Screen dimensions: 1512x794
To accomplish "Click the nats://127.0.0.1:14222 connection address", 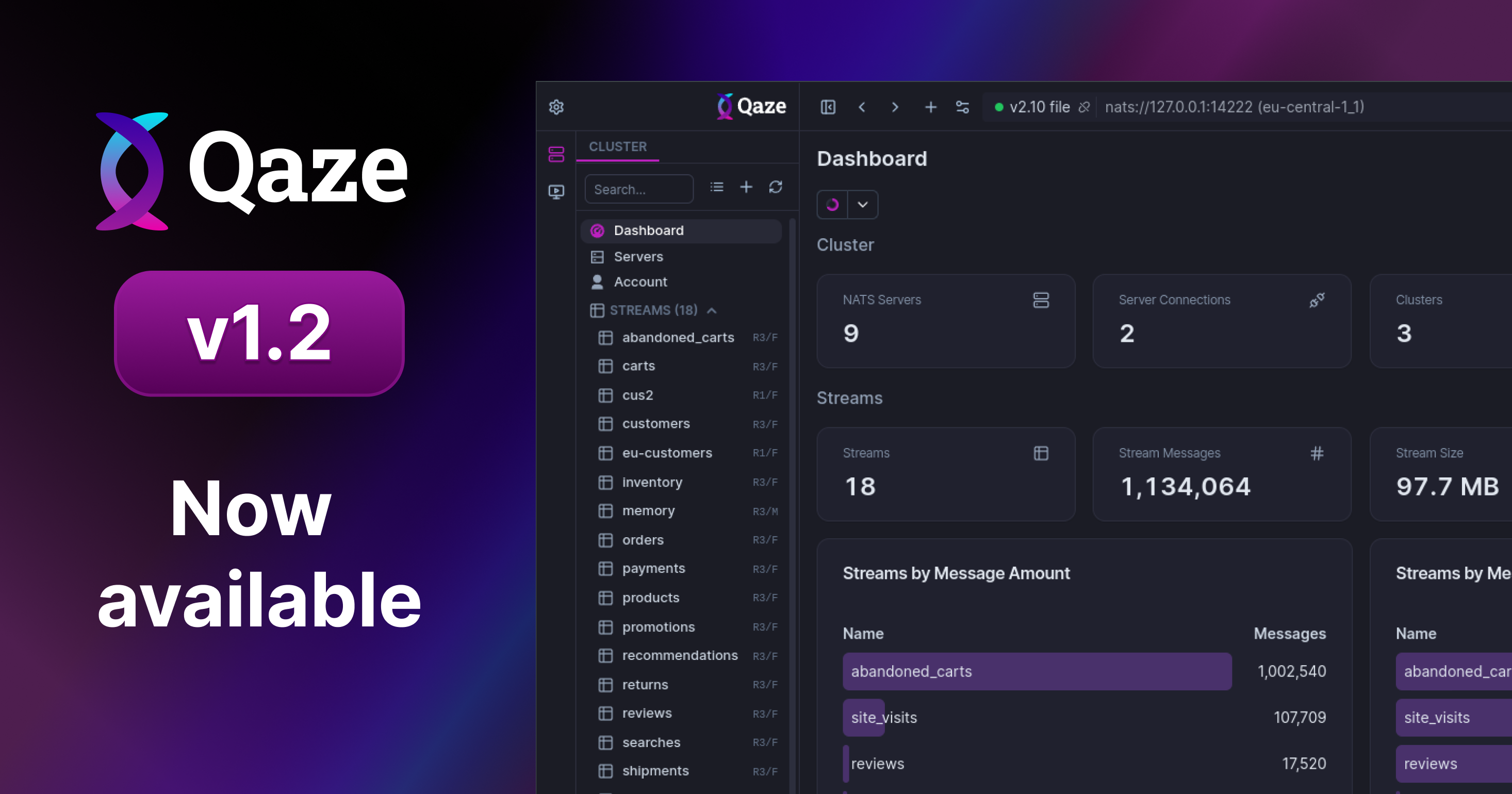I will click(x=1234, y=107).
